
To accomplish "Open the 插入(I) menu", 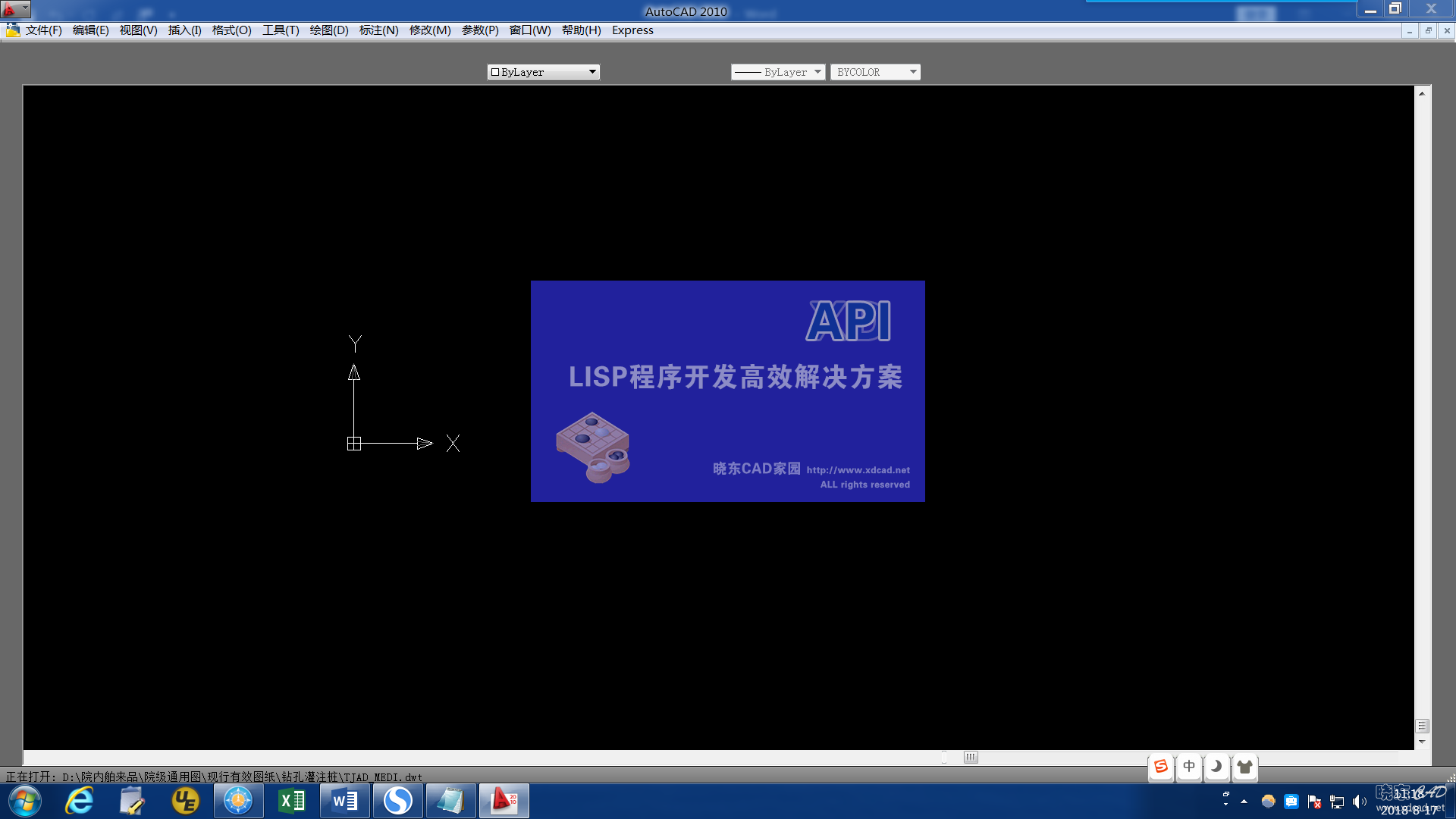I will pos(185,30).
